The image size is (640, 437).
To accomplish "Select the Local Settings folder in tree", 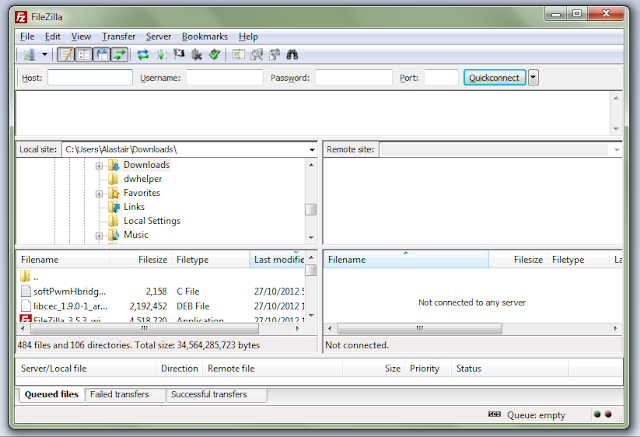I will point(152,221).
